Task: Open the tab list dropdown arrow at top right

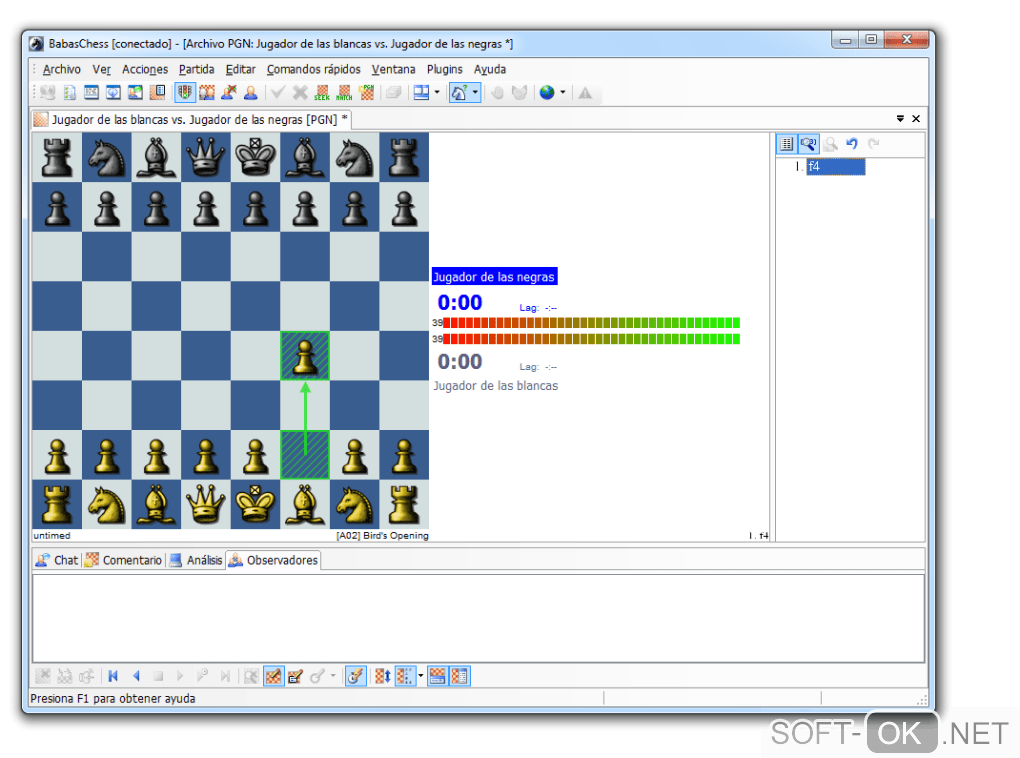Action: [x=900, y=118]
